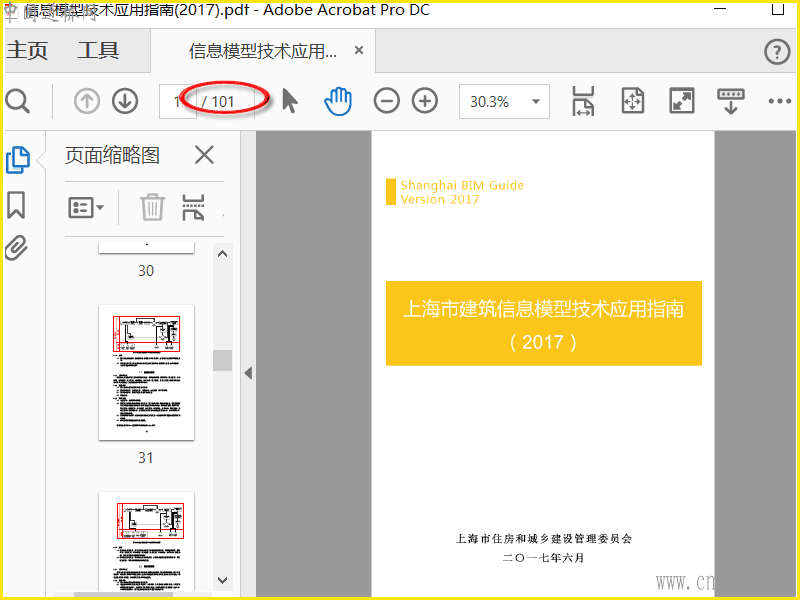Select the 信息模型技术应用 document tab
The width and height of the screenshot is (800, 600).
click(263, 51)
